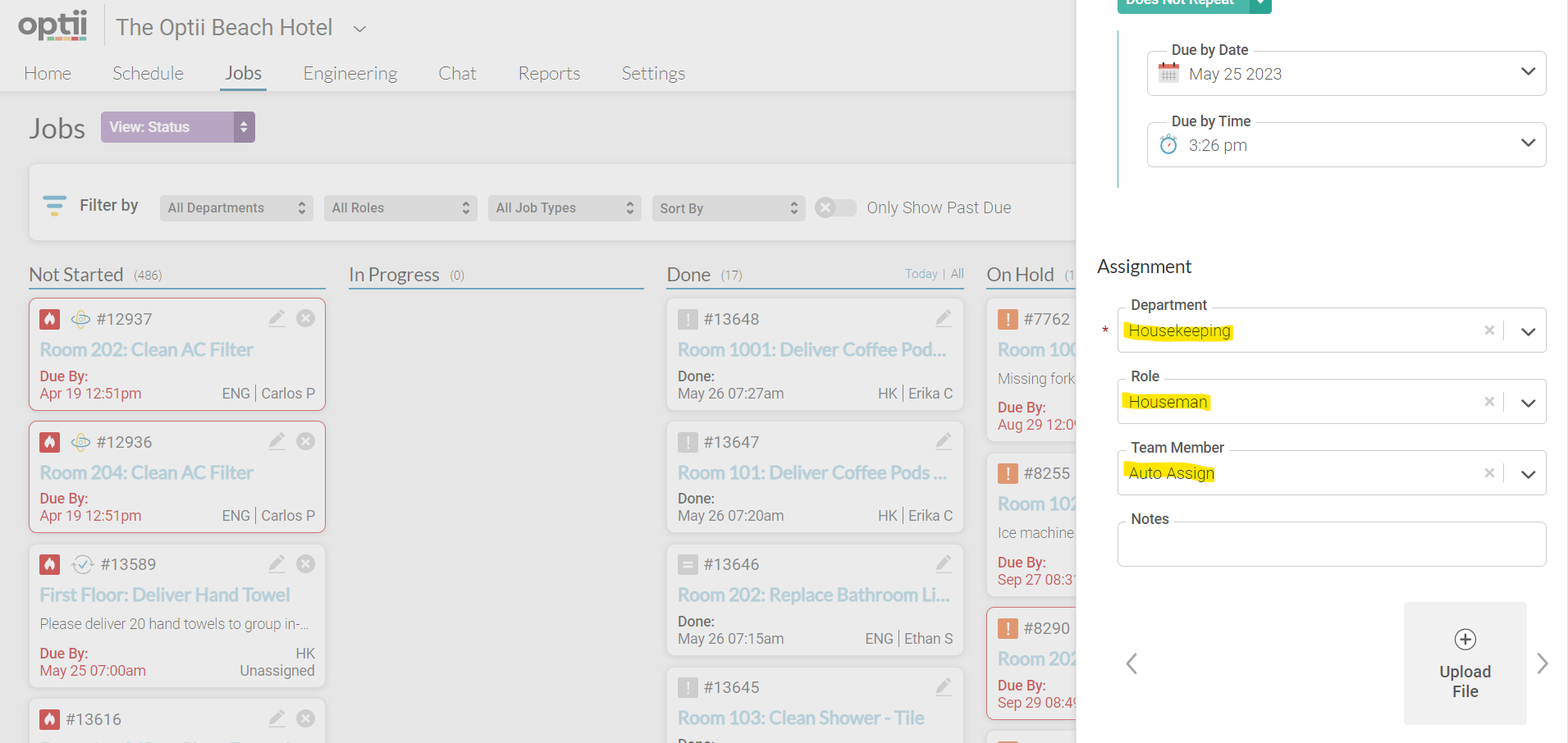Cancel job #12937 with X icon
The width and height of the screenshot is (1568, 743).
click(x=305, y=318)
